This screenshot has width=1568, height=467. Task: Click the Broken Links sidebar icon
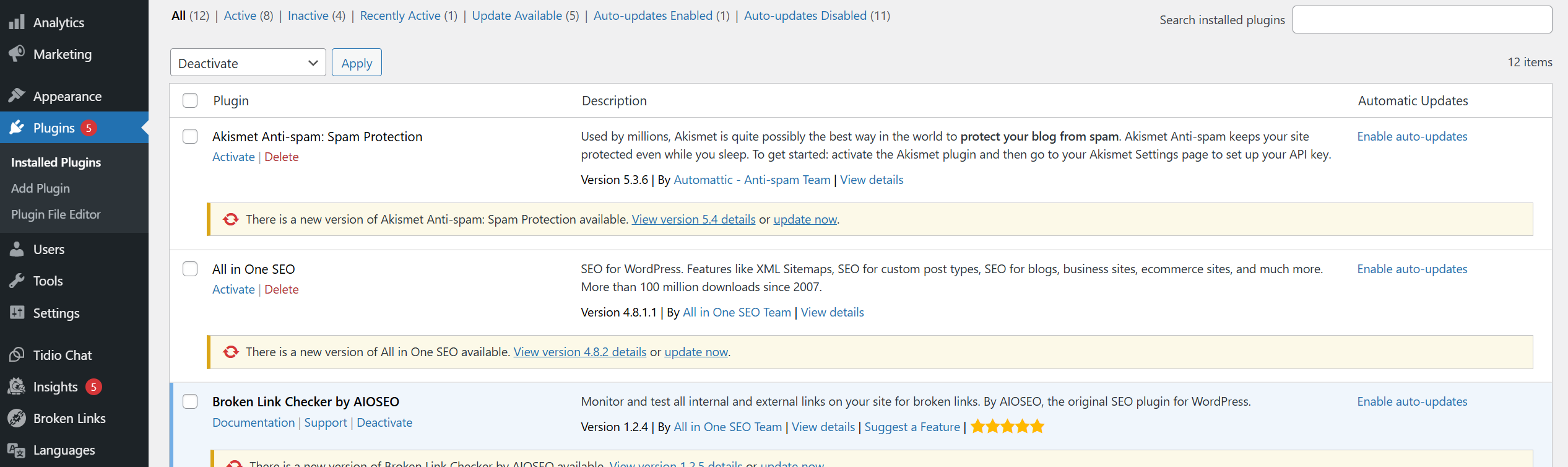tap(17, 418)
